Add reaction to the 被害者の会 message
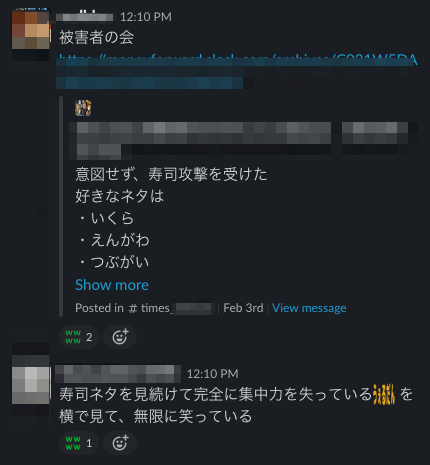The image size is (430, 465). tap(120, 337)
